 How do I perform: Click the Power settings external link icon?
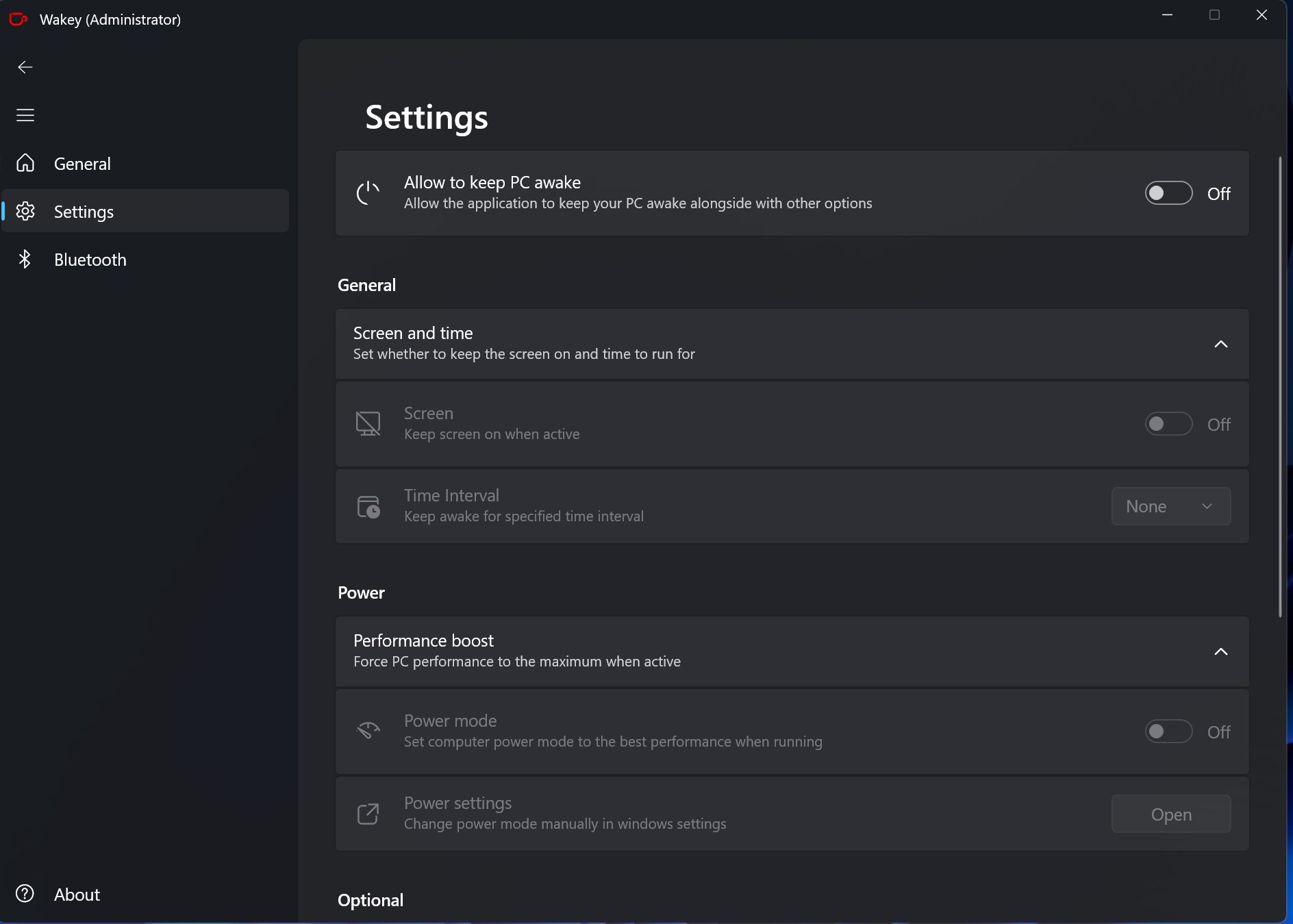click(x=368, y=814)
